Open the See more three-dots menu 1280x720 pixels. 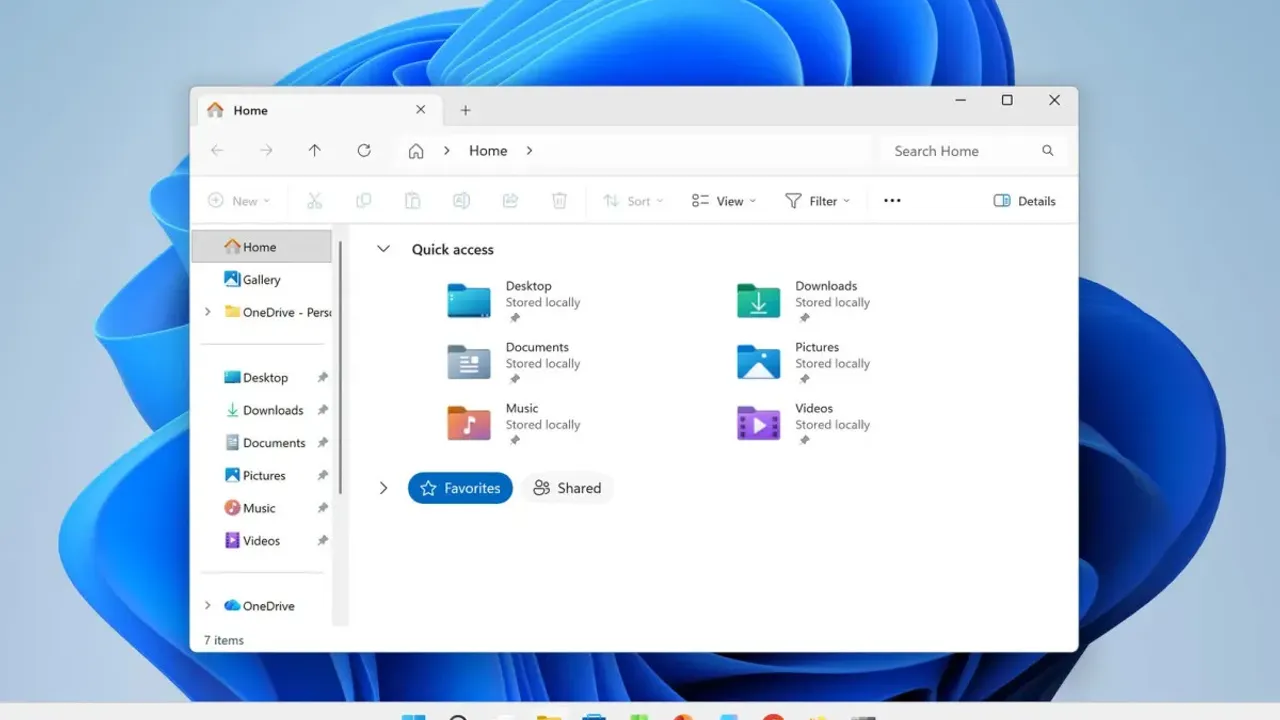tap(892, 201)
